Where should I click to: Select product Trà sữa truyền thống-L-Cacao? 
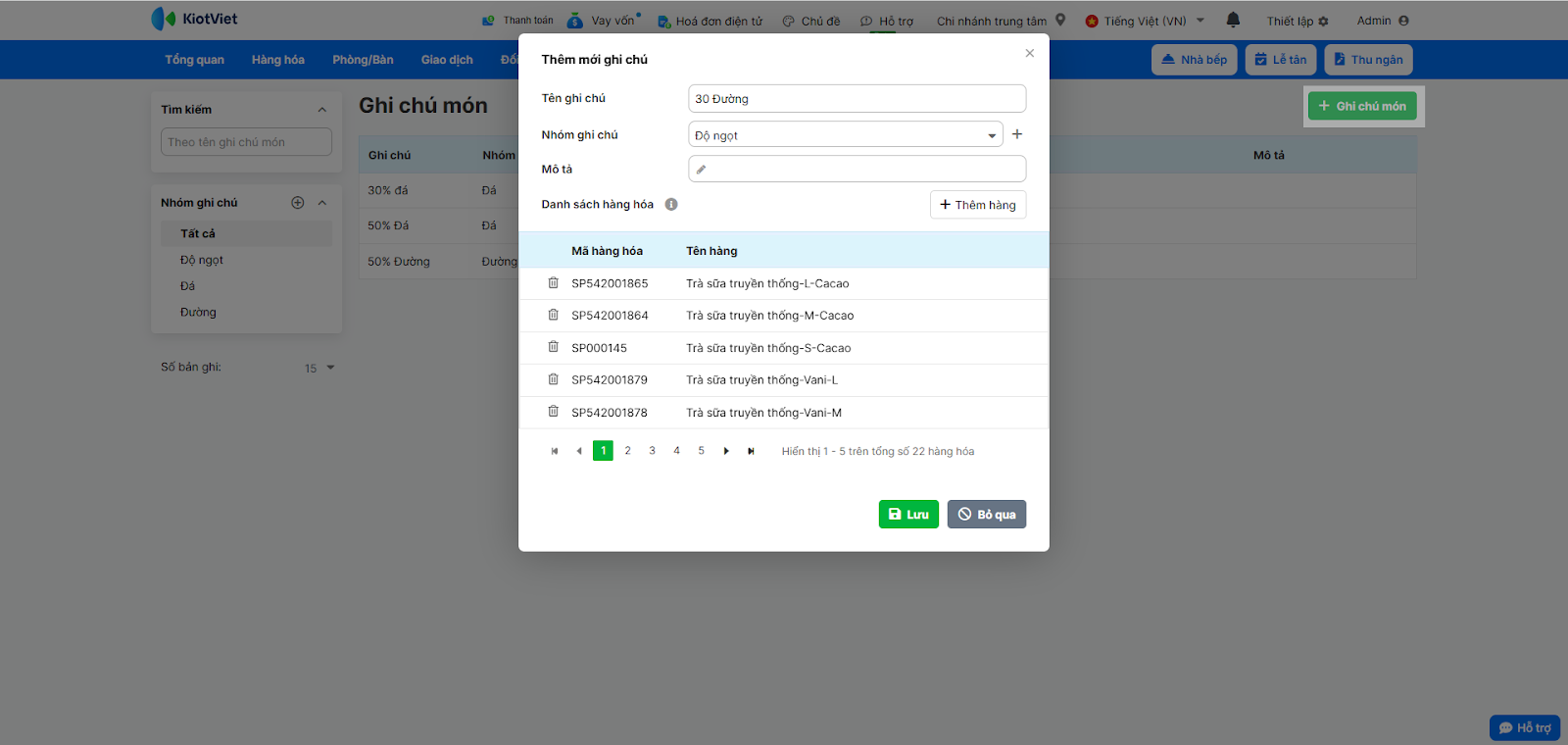(767, 283)
